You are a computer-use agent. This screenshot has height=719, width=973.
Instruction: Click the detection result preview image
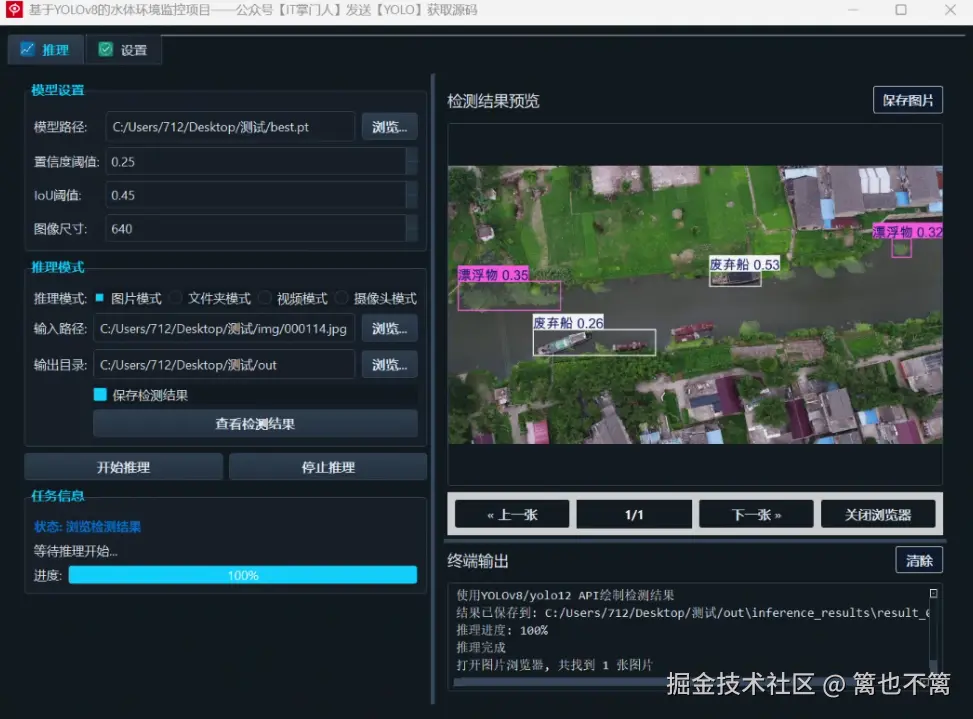(x=695, y=305)
